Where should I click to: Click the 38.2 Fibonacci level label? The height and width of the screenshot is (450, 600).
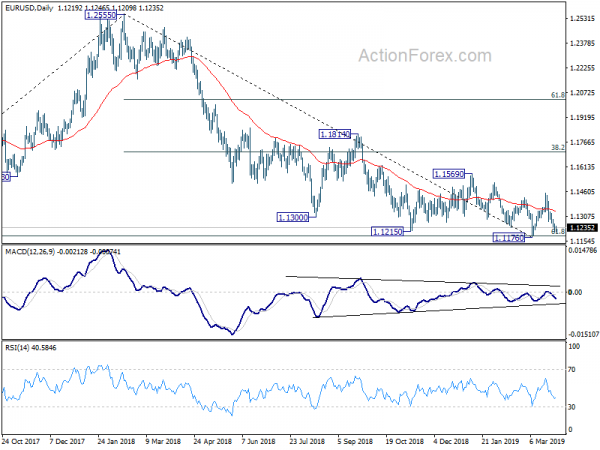558,147
